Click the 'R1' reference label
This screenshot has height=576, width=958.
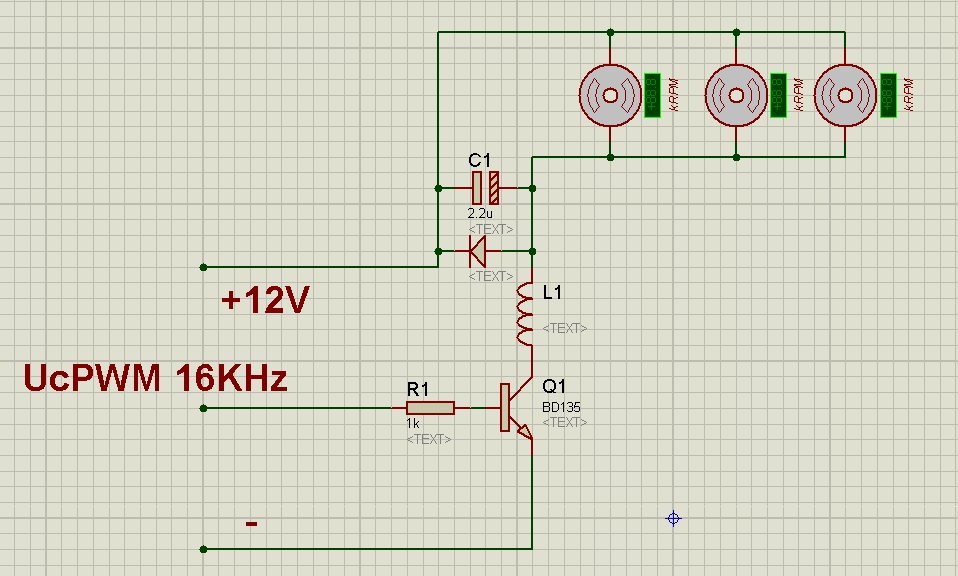[x=418, y=389]
